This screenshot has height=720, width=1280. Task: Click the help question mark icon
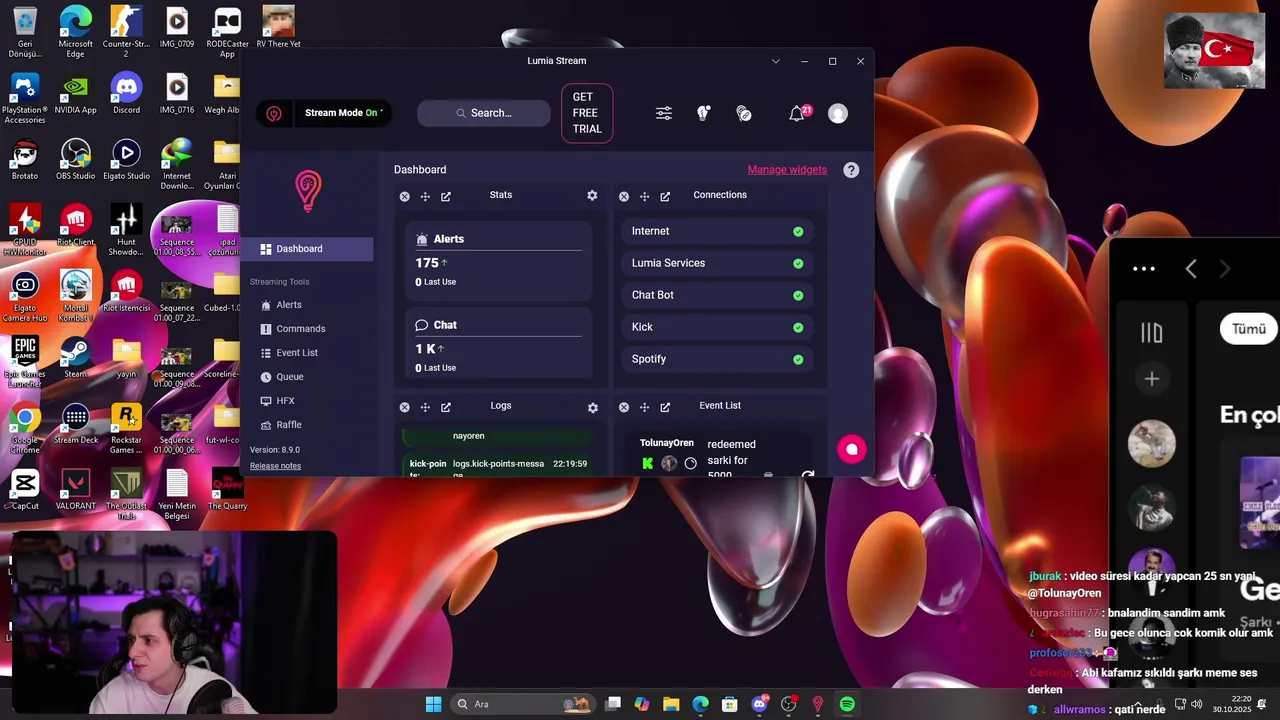(851, 170)
